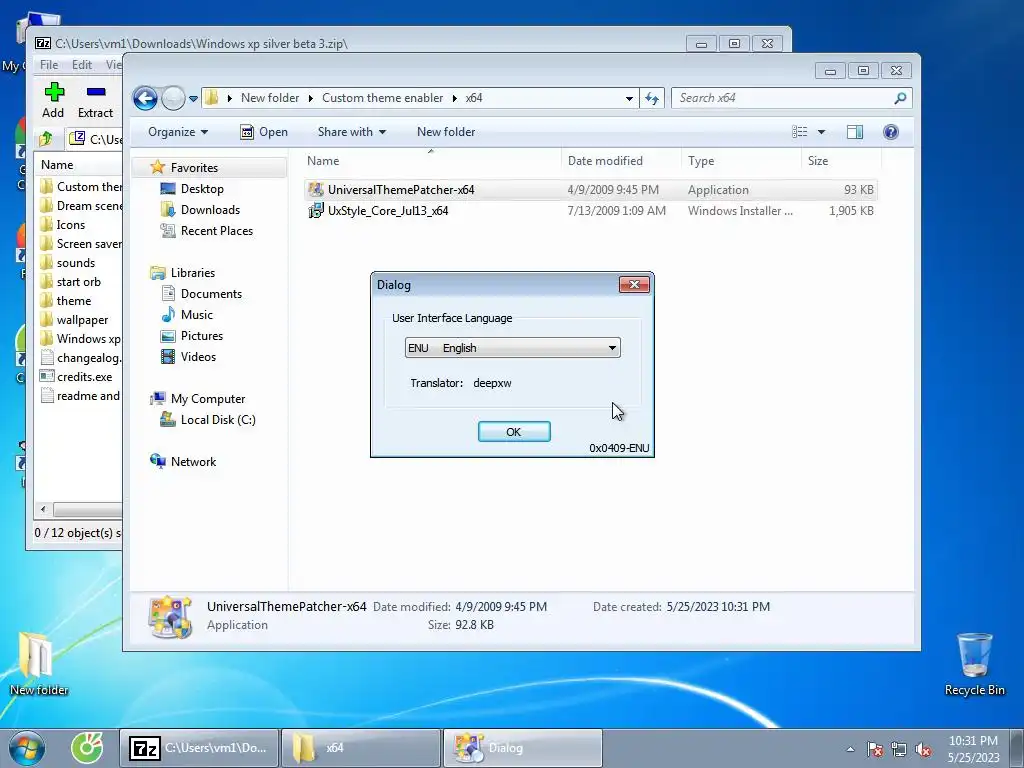The height and width of the screenshot is (768, 1024).
Task: Click the Search x64 field
Action: click(x=782, y=98)
